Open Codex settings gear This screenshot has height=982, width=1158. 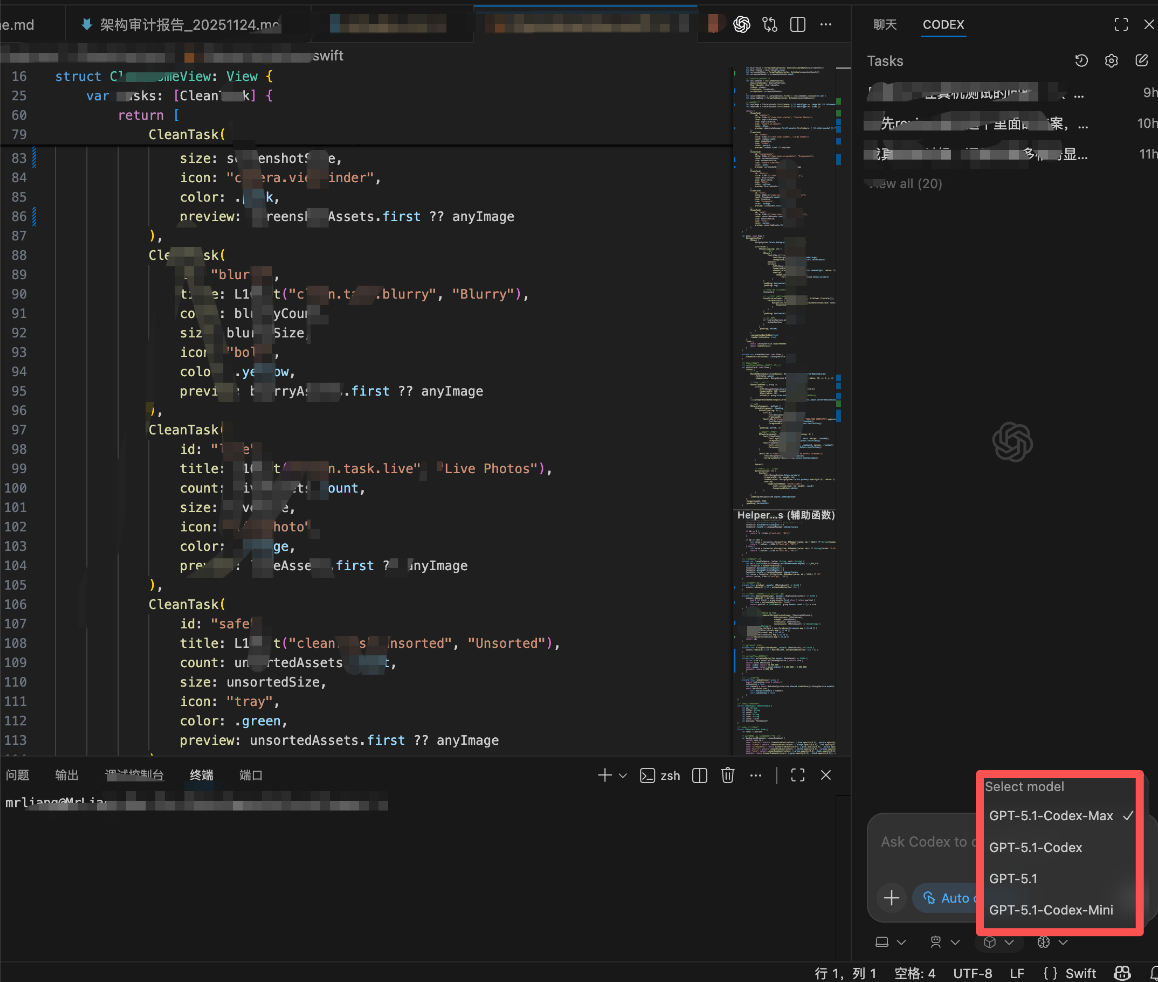coord(1111,61)
